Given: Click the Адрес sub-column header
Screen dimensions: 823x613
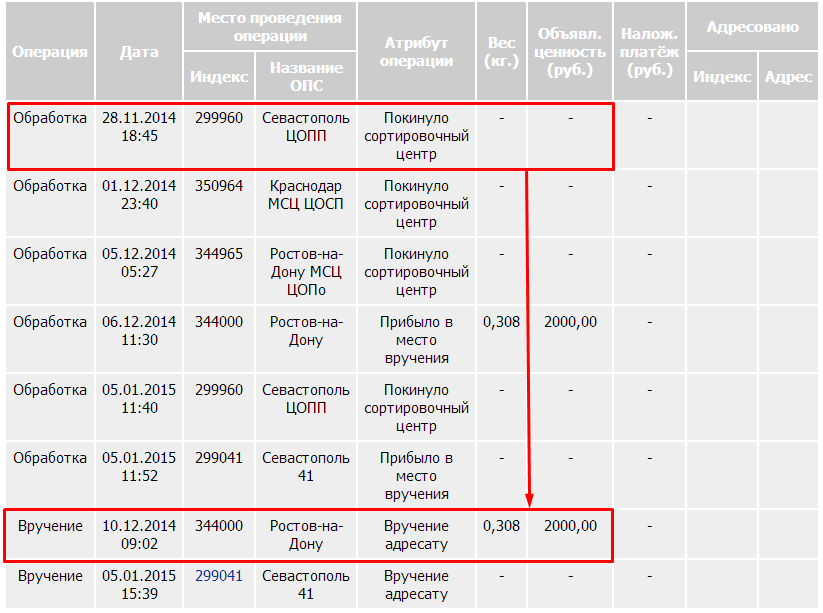Looking at the screenshot, I should [x=788, y=76].
